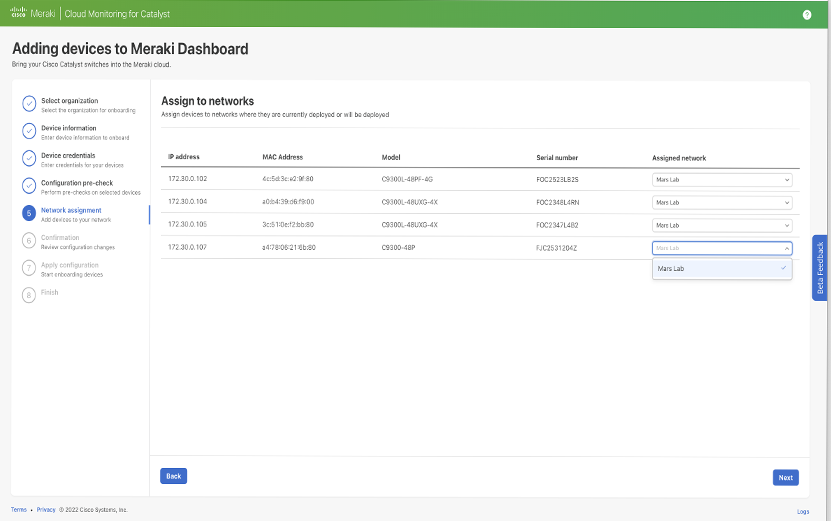831x521 pixels.
Task: Select the Confirmation step label
Action: tap(60, 238)
